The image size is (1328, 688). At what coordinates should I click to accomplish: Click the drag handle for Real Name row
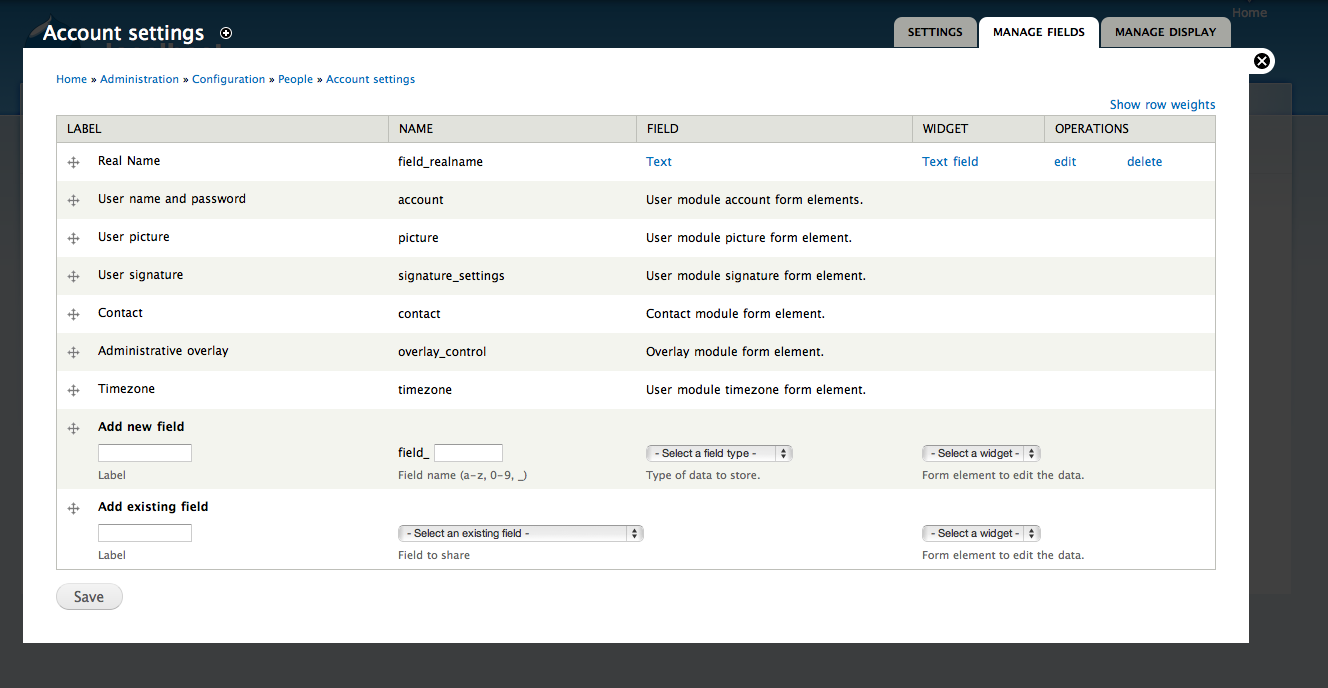point(73,162)
